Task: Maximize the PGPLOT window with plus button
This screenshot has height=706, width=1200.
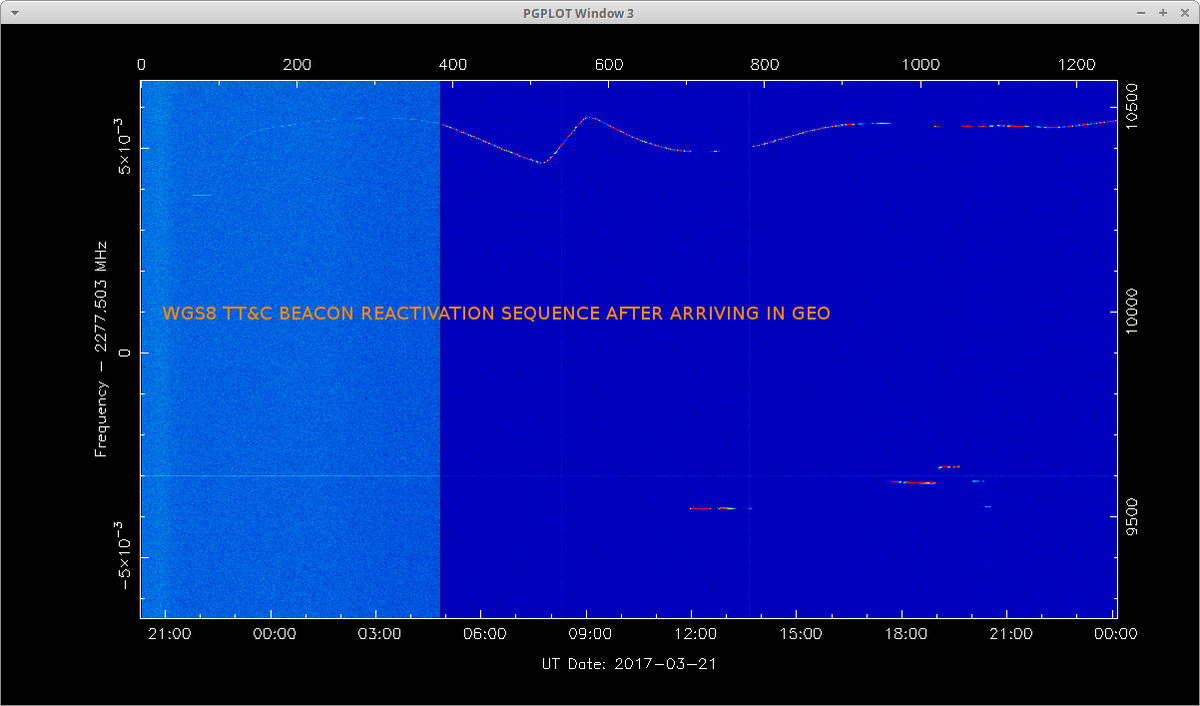Action: point(1163,13)
